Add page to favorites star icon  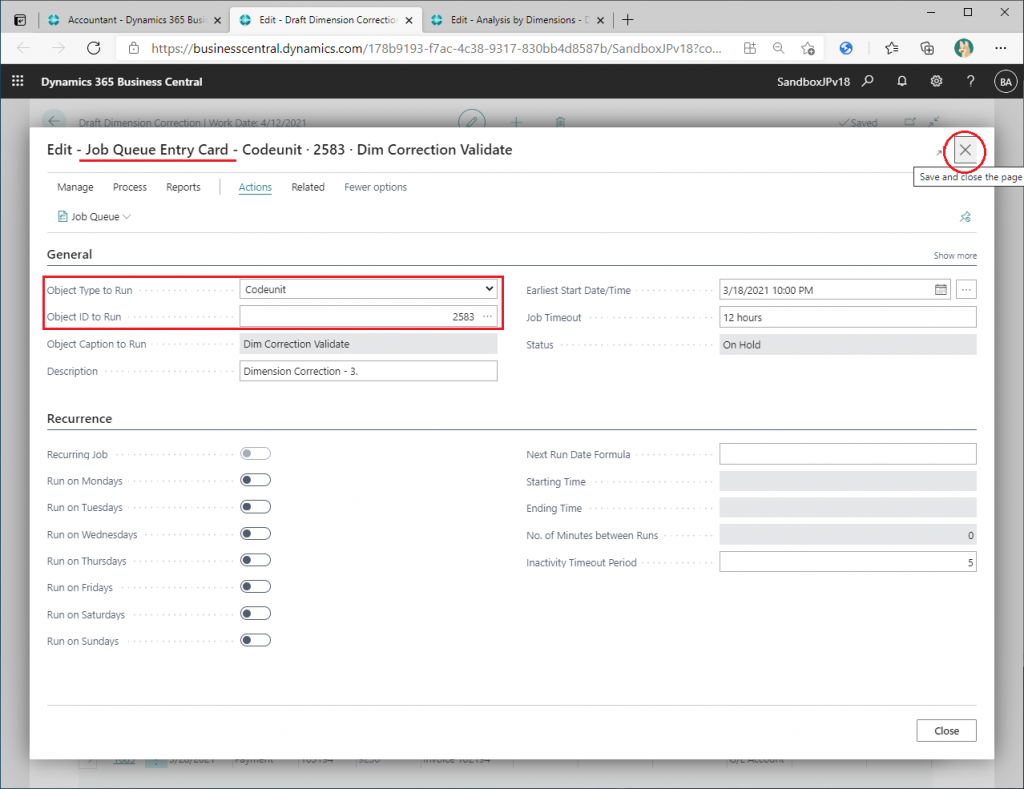pos(808,48)
